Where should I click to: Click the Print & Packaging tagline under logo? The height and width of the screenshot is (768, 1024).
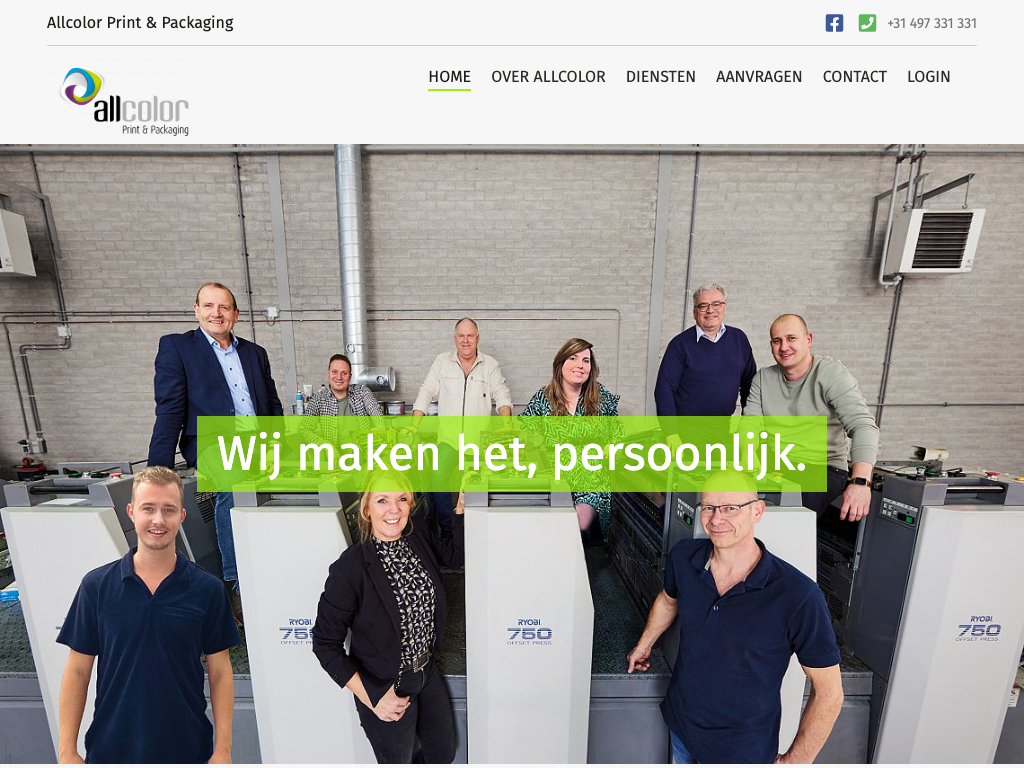click(155, 130)
